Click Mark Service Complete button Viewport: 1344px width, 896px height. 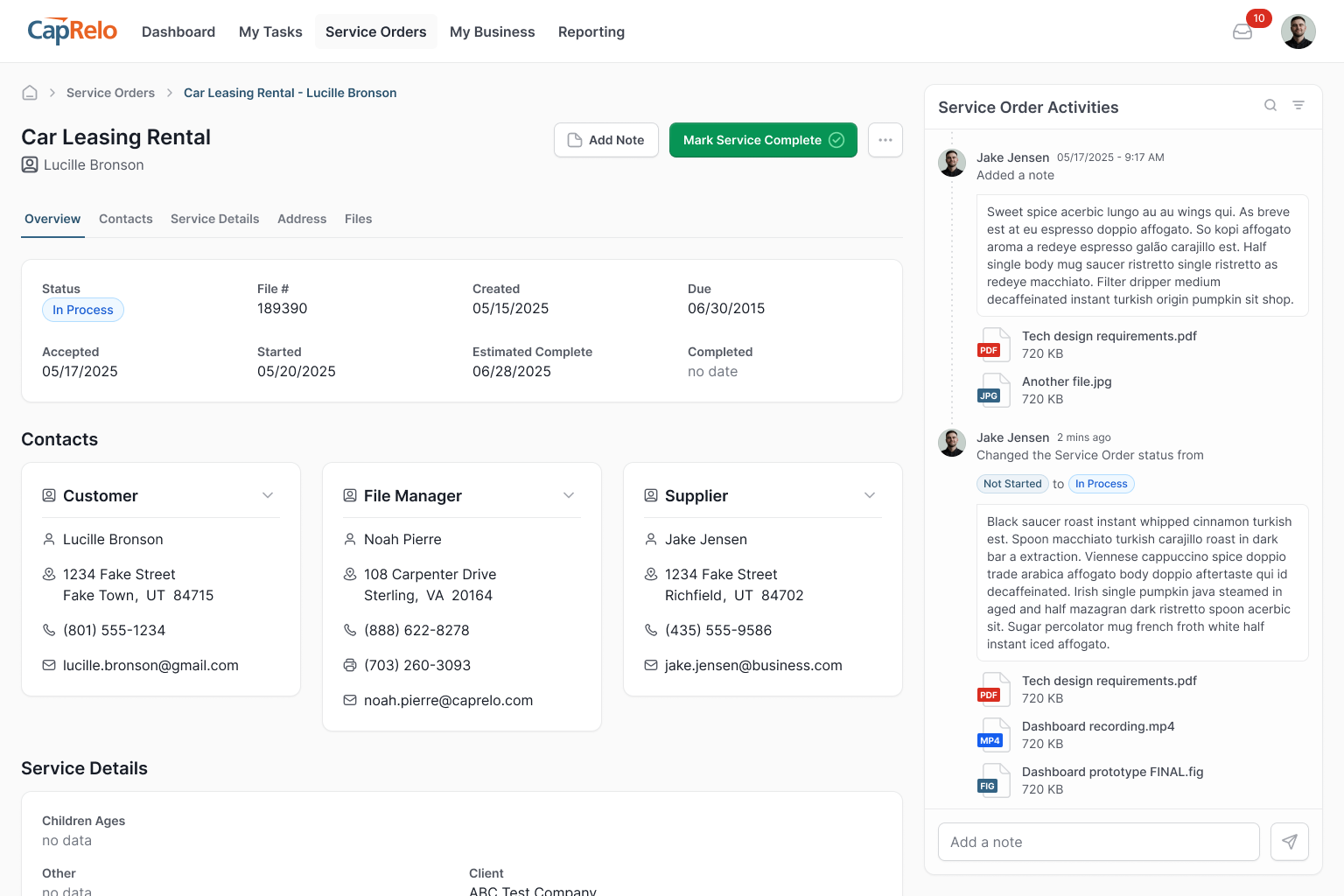coord(762,140)
